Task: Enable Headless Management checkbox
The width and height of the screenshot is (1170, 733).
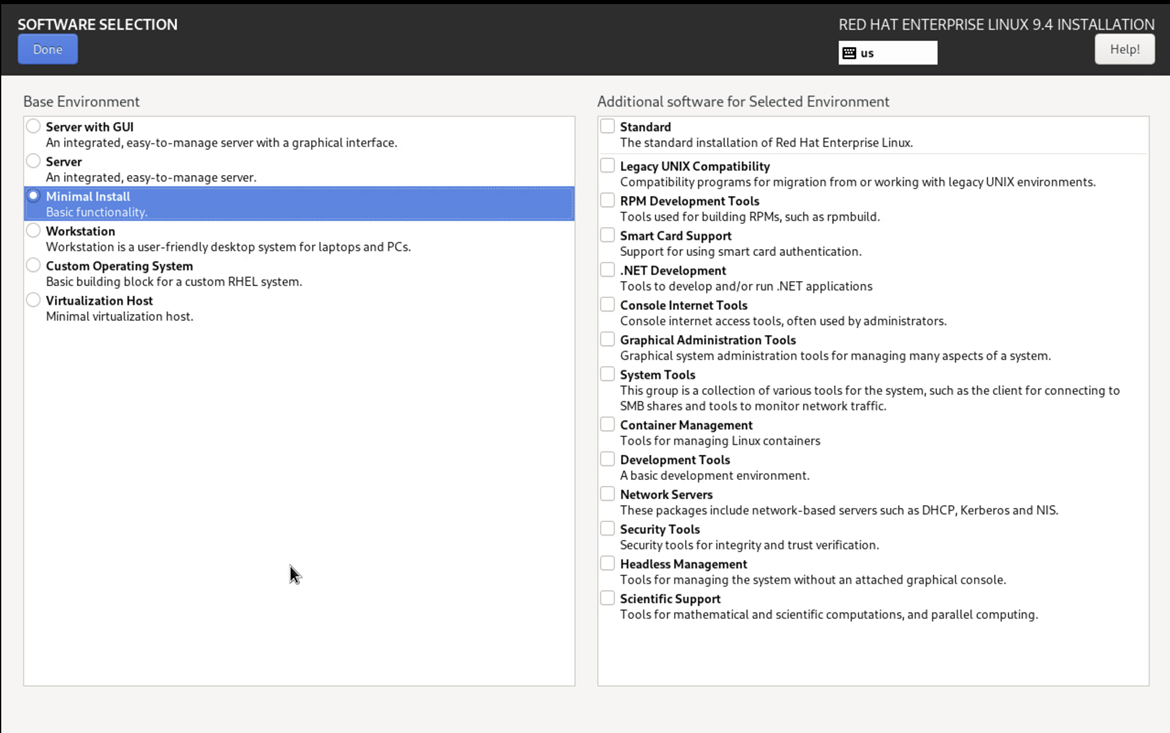Action: pos(607,563)
